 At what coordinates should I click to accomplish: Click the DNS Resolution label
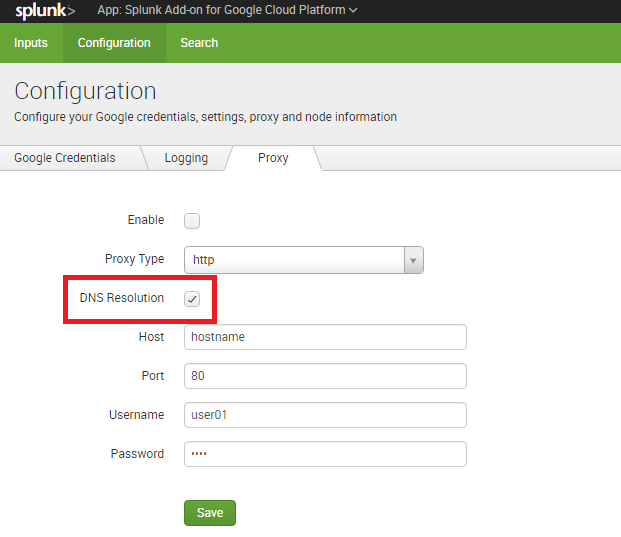(x=122, y=298)
